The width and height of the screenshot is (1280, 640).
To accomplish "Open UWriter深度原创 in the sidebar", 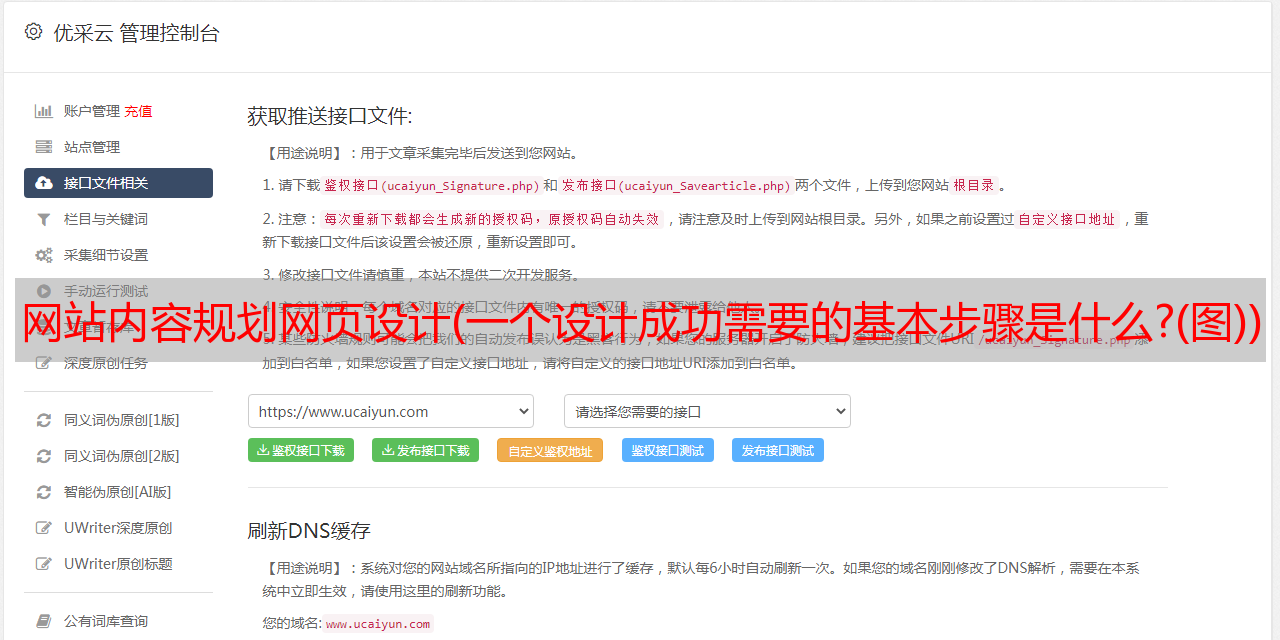I will [118, 528].
